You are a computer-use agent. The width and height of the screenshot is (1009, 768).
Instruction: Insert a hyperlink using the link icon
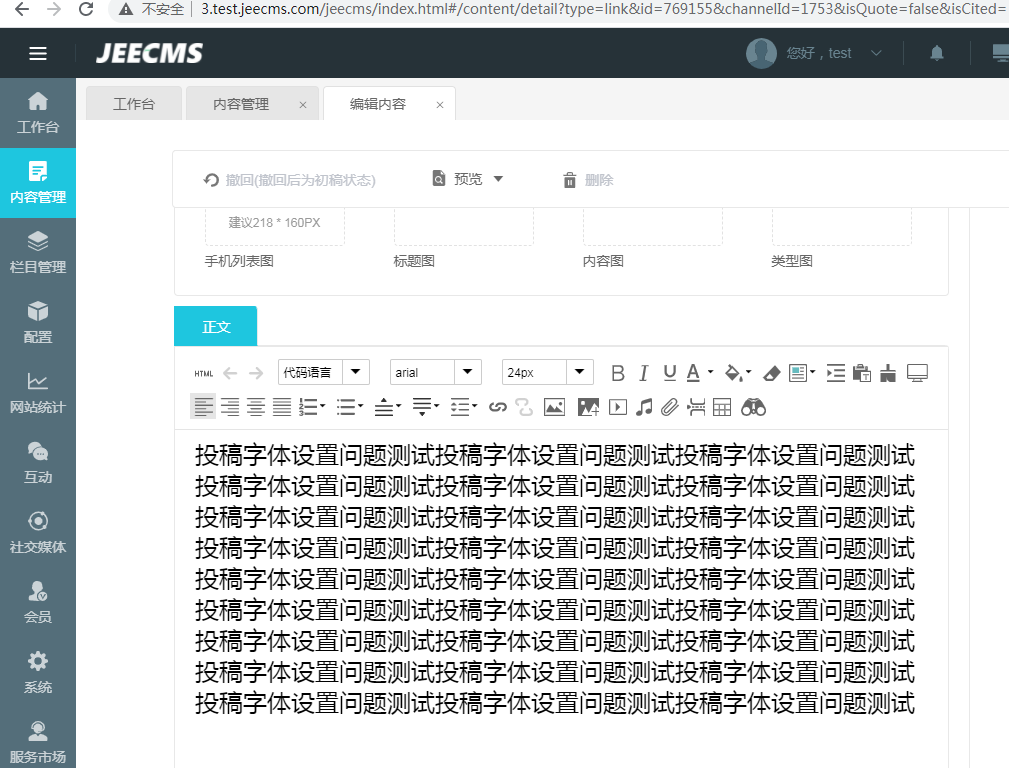click(497, 407)
